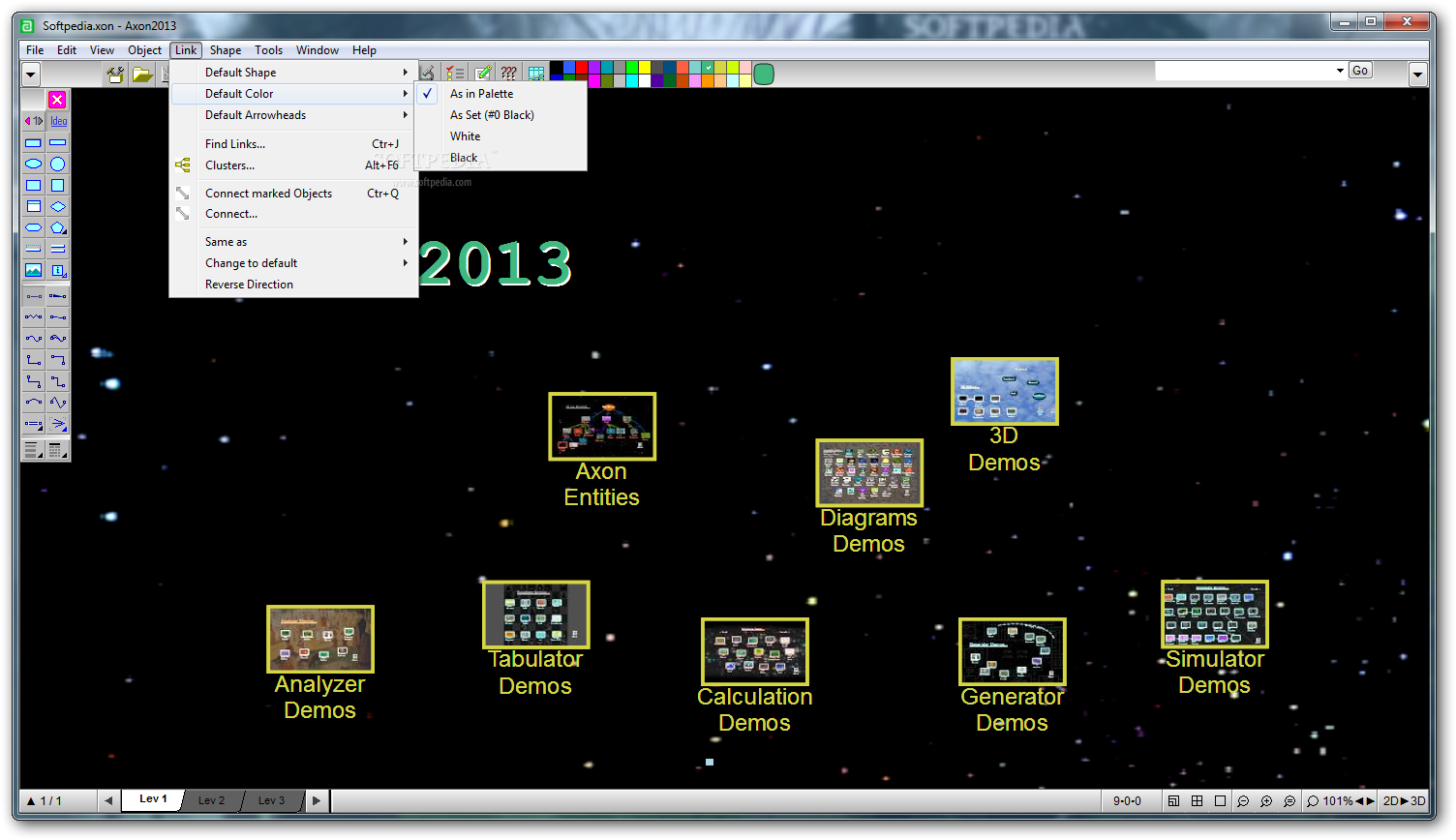Select the right-angle elbow link tool
The image size is (1456, 840).
(33, 359)
